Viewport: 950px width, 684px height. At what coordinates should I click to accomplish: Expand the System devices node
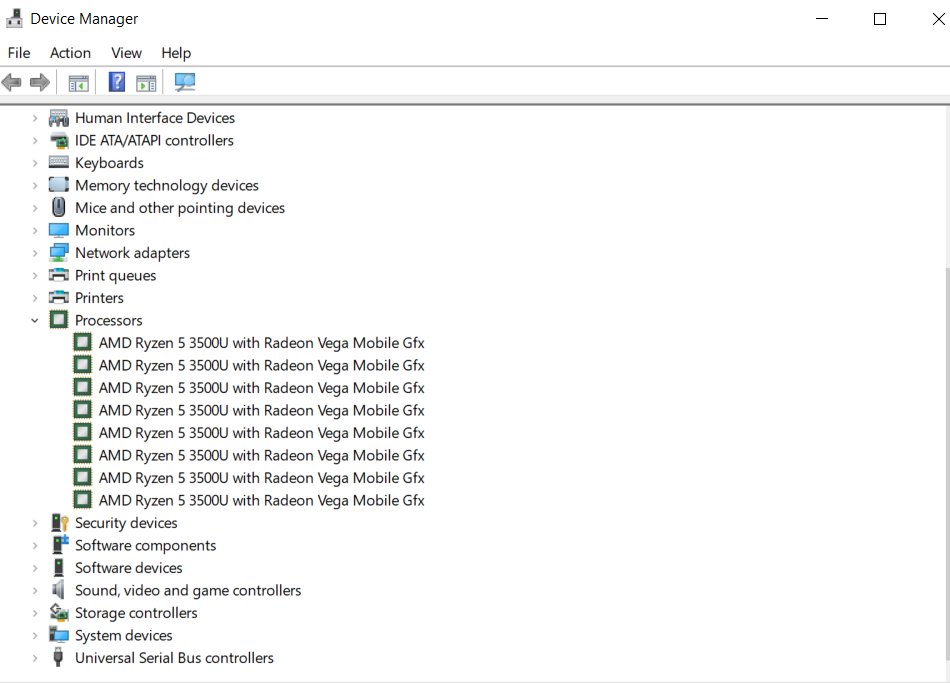35,636
